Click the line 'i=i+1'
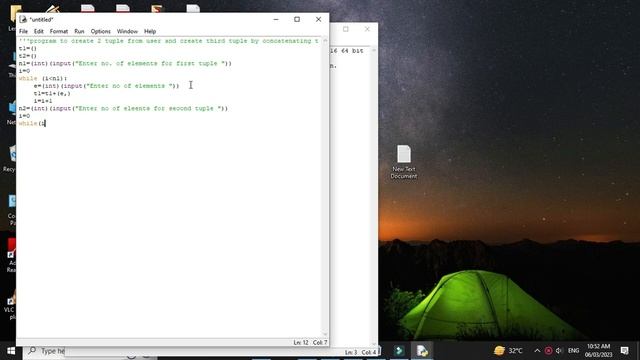The width and height of the screenshot is (640, 360). pos(43,101)
